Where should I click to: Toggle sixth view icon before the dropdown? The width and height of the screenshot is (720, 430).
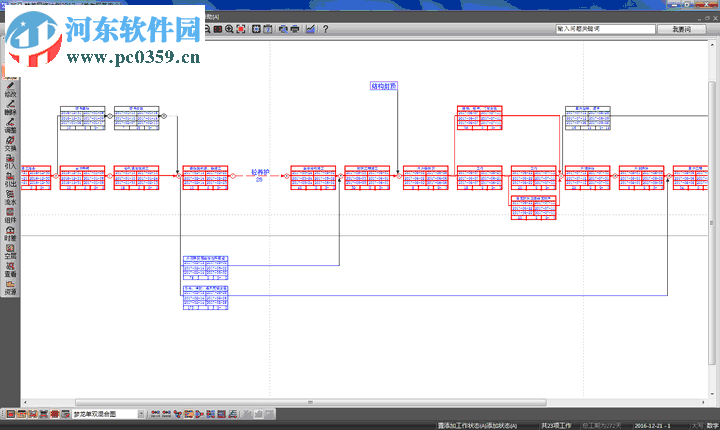click(x=66, y=414)
